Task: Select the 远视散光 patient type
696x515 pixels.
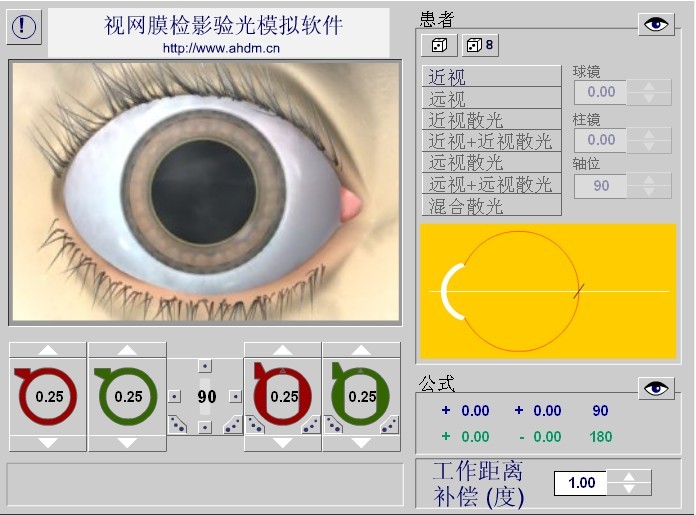Action: point(491,162)
